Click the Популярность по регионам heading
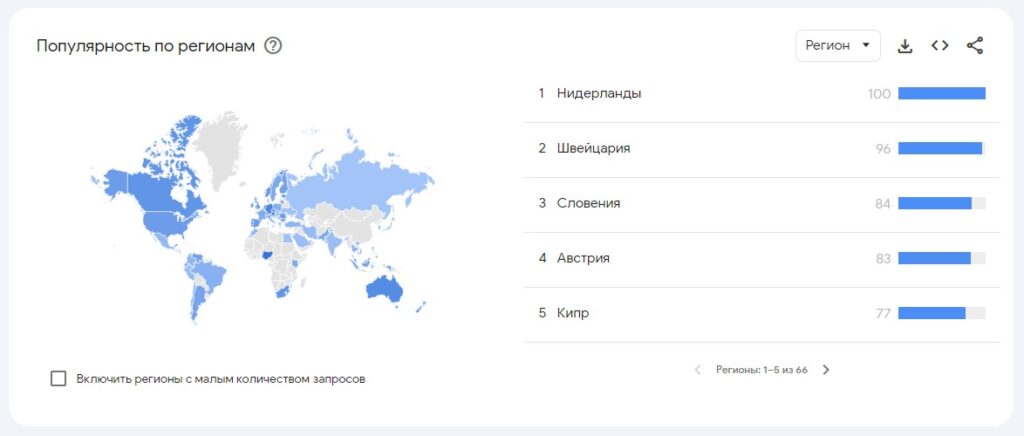This screenshot has width=1024, height=436. point(146,46)
